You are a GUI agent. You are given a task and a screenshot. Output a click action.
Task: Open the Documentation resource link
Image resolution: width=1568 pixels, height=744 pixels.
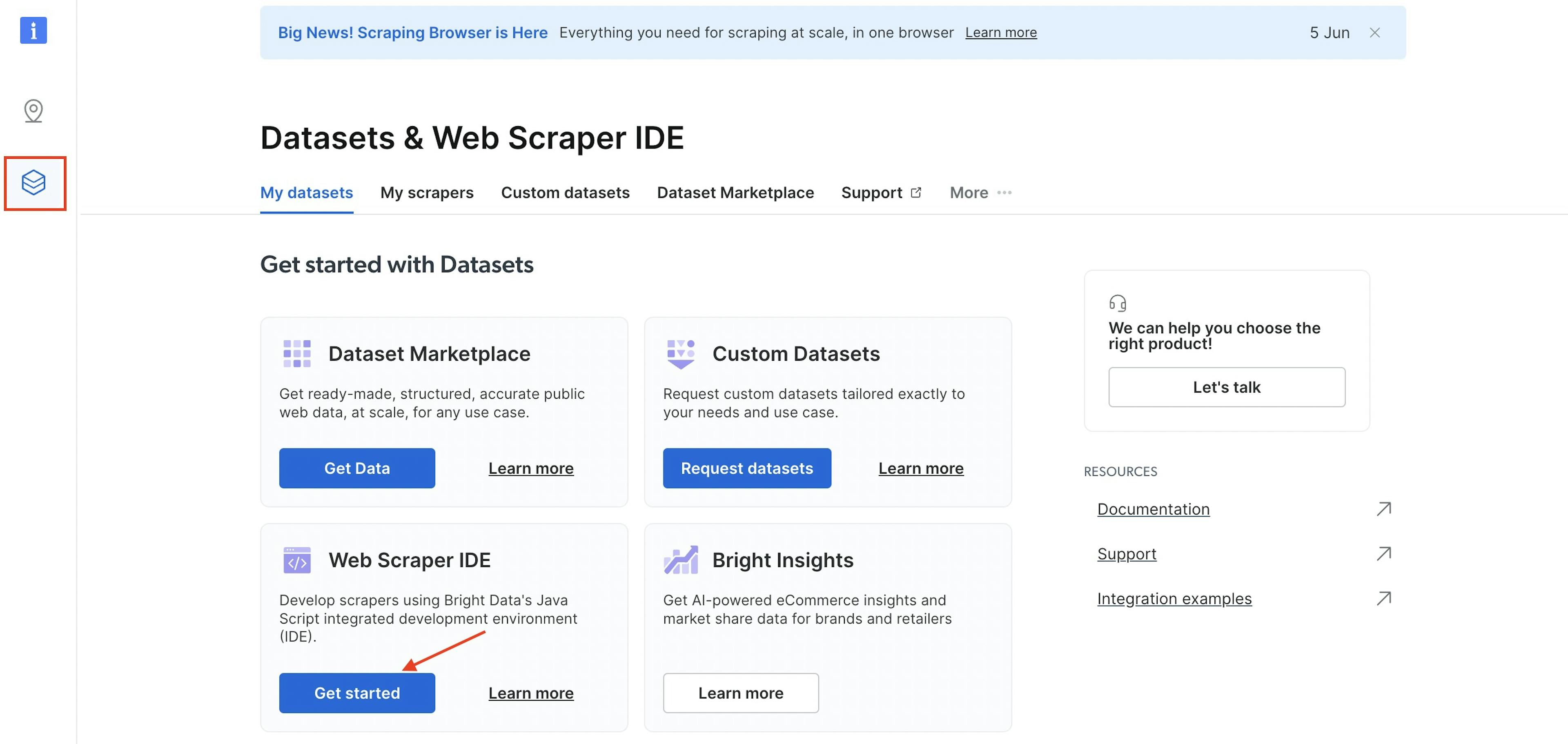(1153, 509)
